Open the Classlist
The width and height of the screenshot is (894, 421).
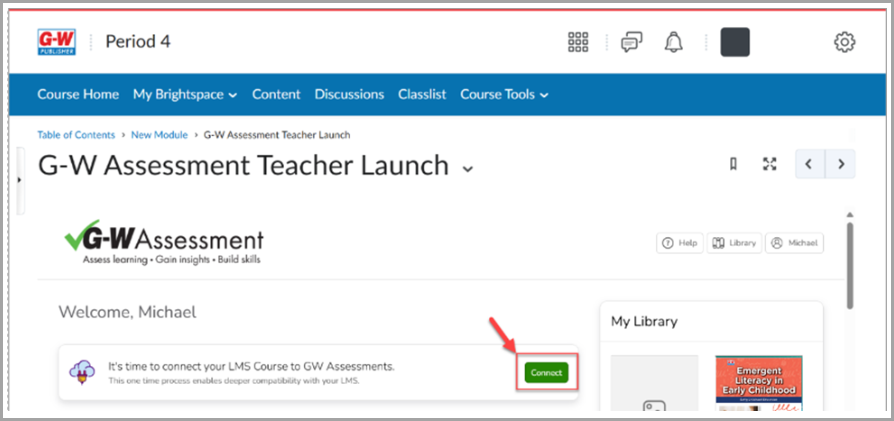(422, 94)
